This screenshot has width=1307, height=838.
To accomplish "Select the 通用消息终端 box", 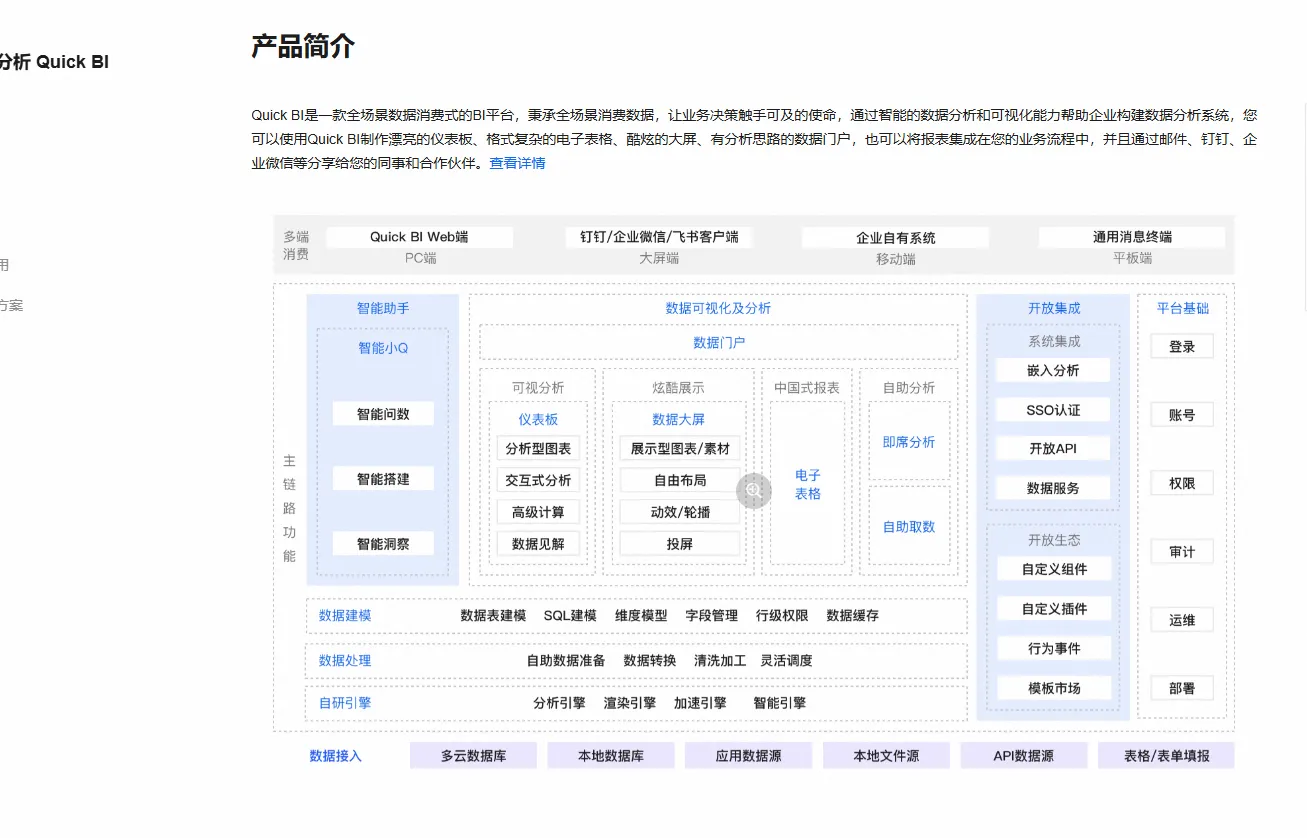I will pos(1132,237).
